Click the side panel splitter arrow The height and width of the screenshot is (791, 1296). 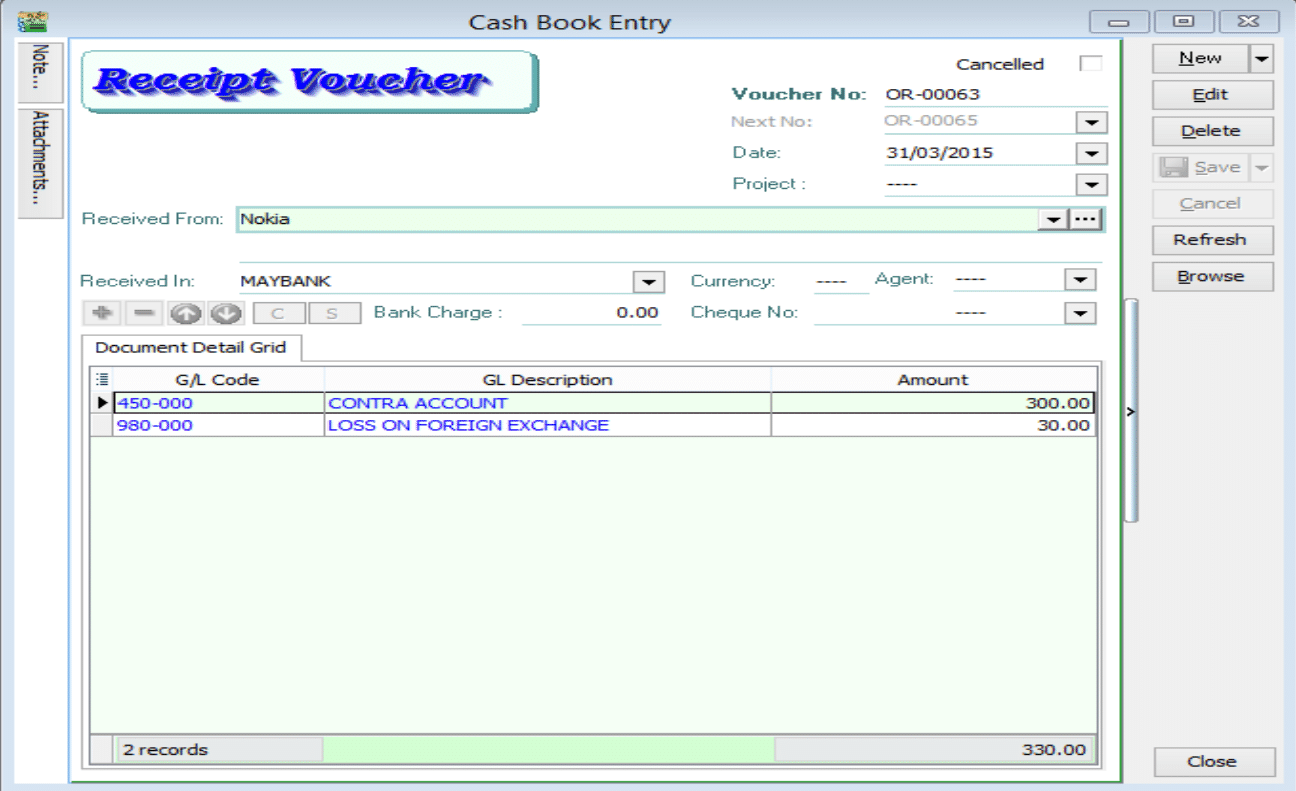click(1131, 411)
